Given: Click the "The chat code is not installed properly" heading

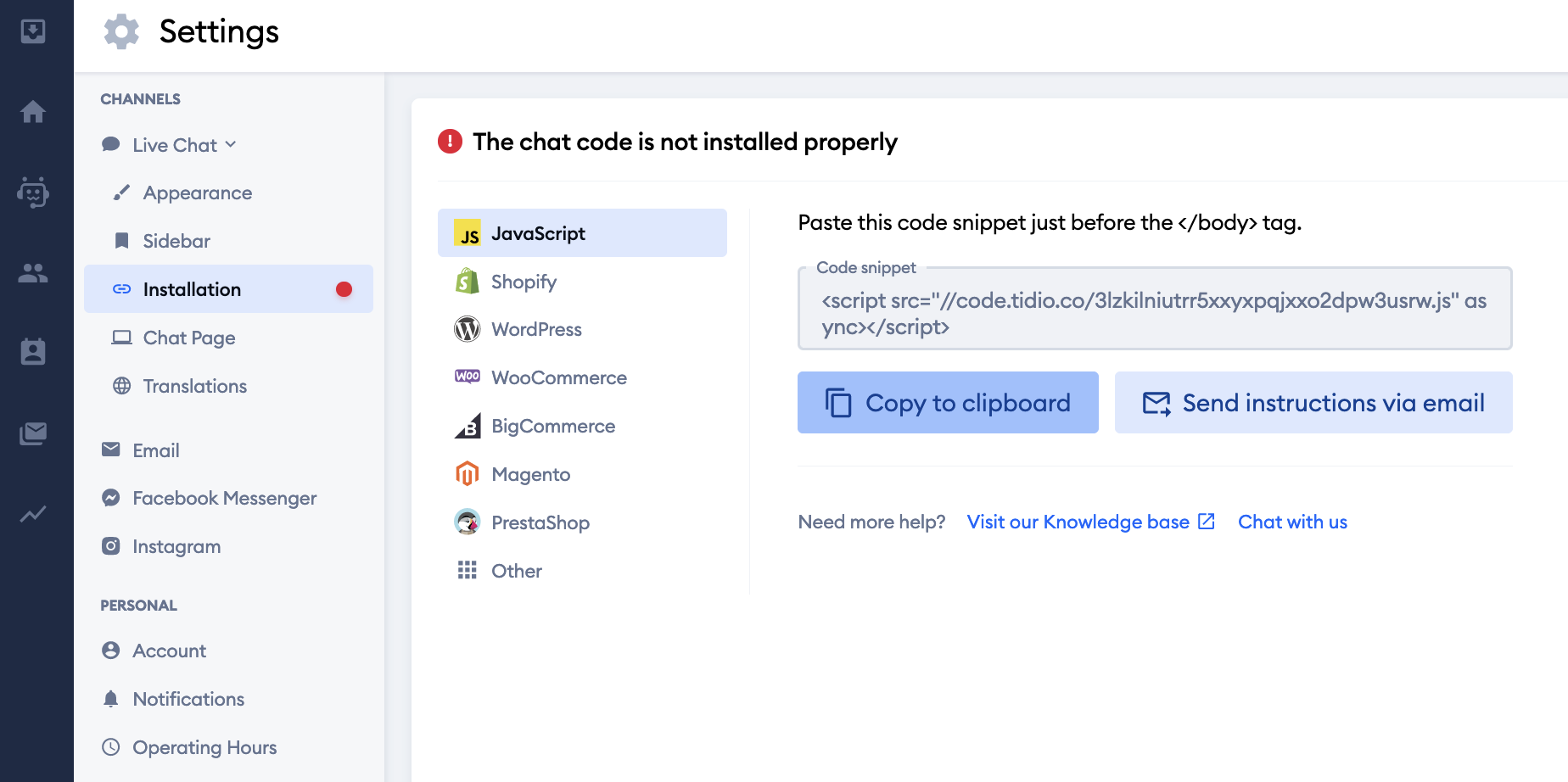Looking at the screenshot, I should [685, 142].
